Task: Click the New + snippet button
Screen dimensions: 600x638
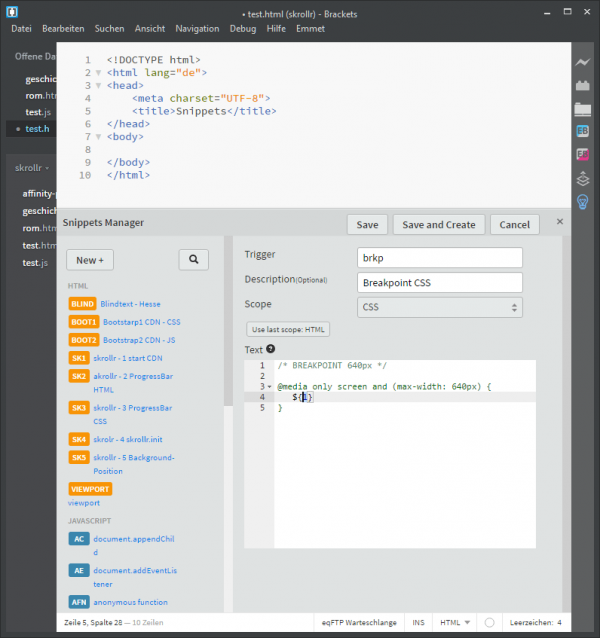Action: (90, 260)
